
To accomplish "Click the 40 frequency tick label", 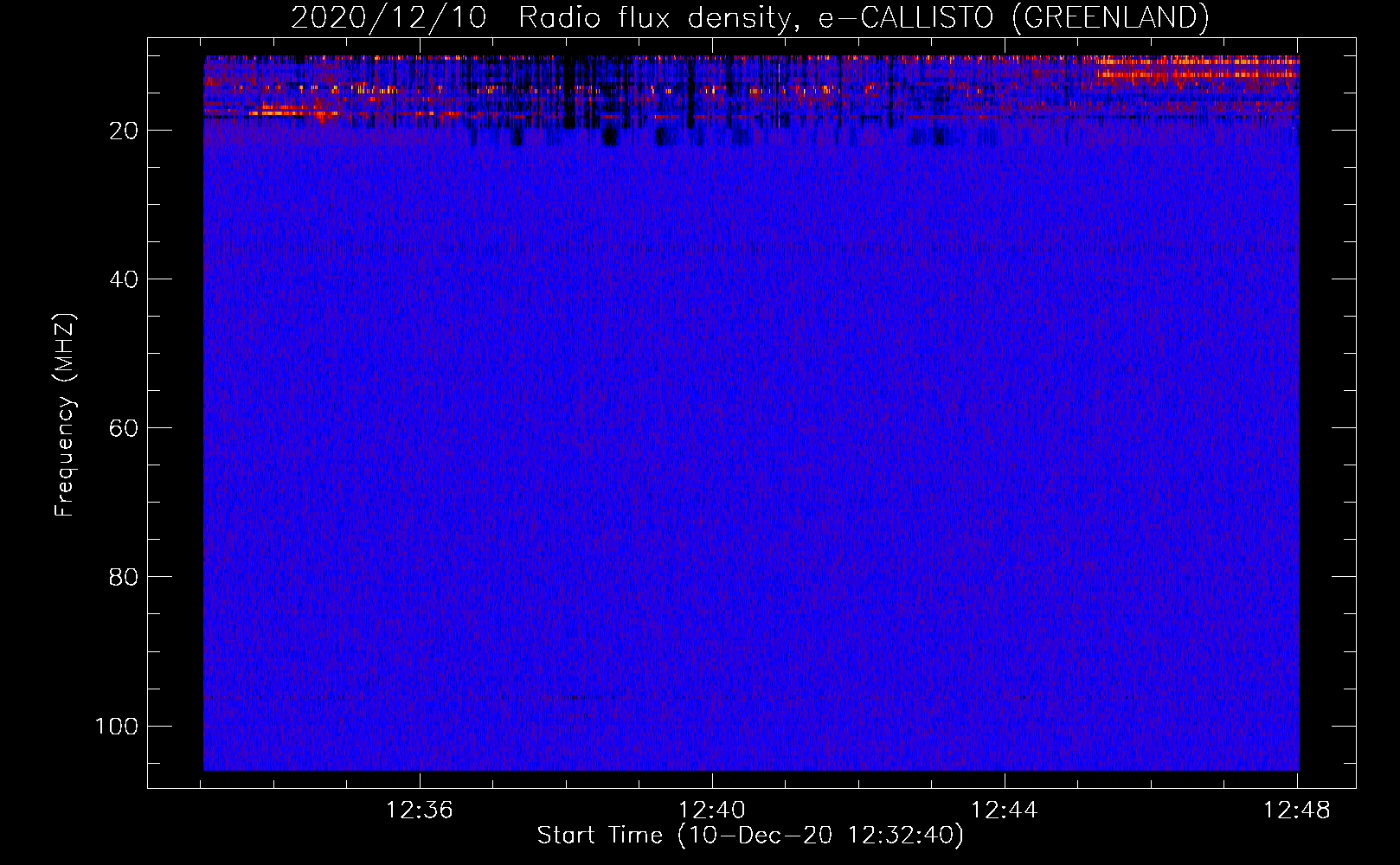I will (x=124, y=279).
